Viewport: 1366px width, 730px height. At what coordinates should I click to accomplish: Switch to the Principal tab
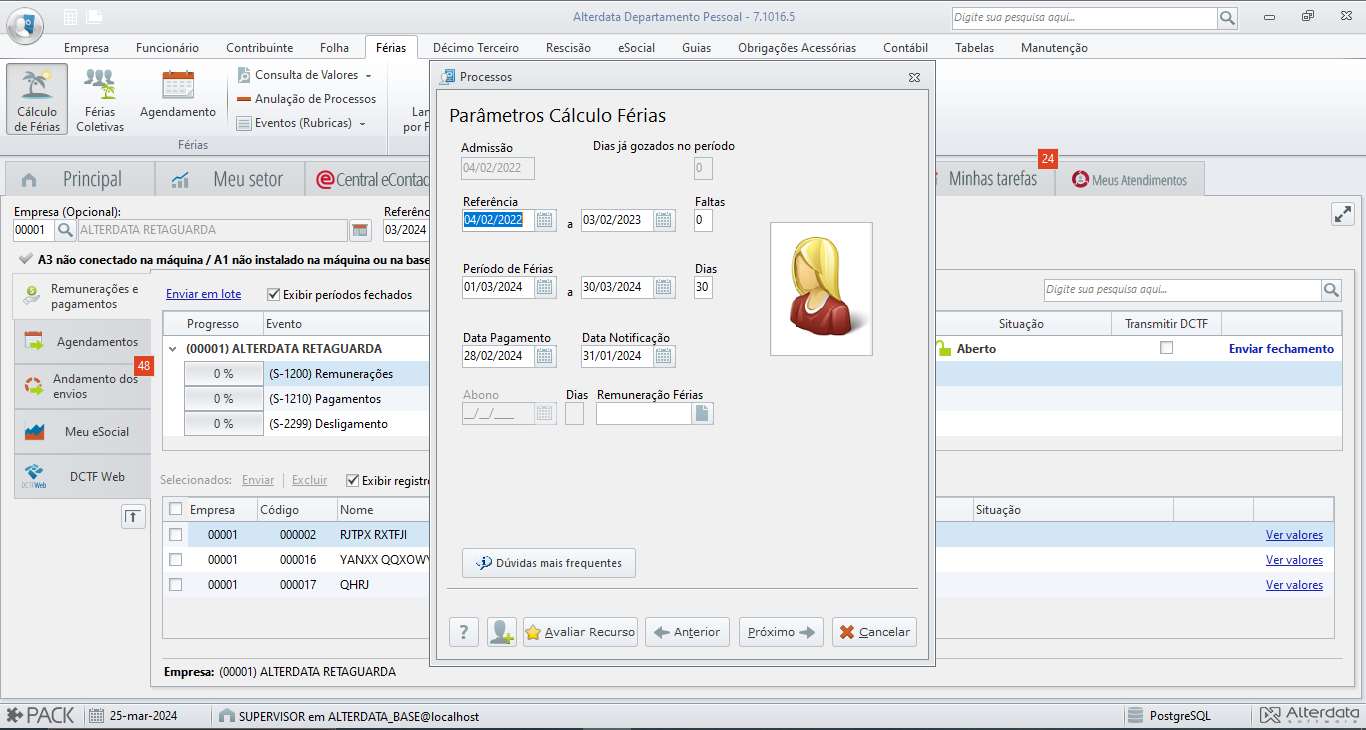coord(79,180)
